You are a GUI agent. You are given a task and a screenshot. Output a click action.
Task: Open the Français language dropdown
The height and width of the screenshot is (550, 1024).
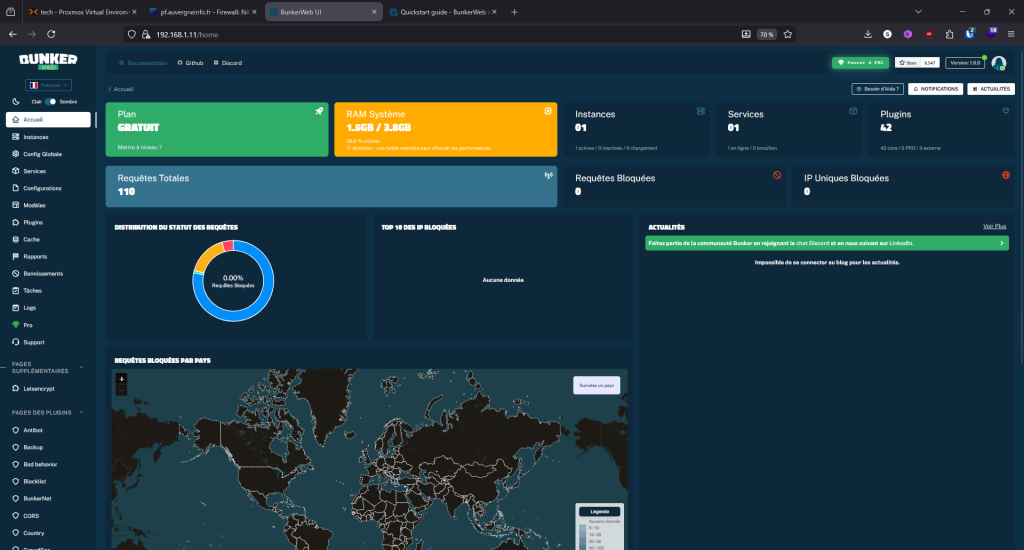[48, 85]
